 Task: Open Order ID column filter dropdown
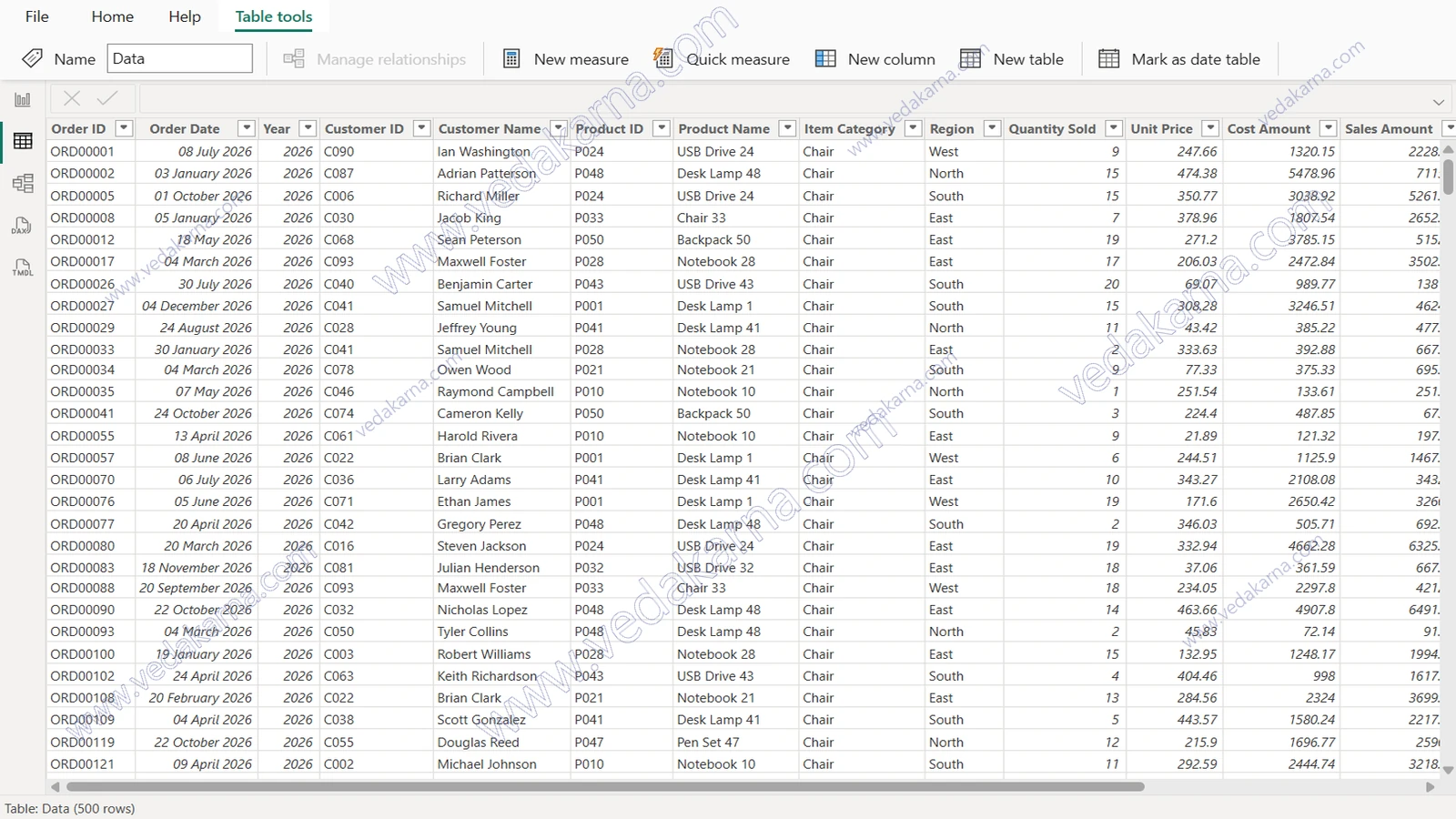point(125,128)
